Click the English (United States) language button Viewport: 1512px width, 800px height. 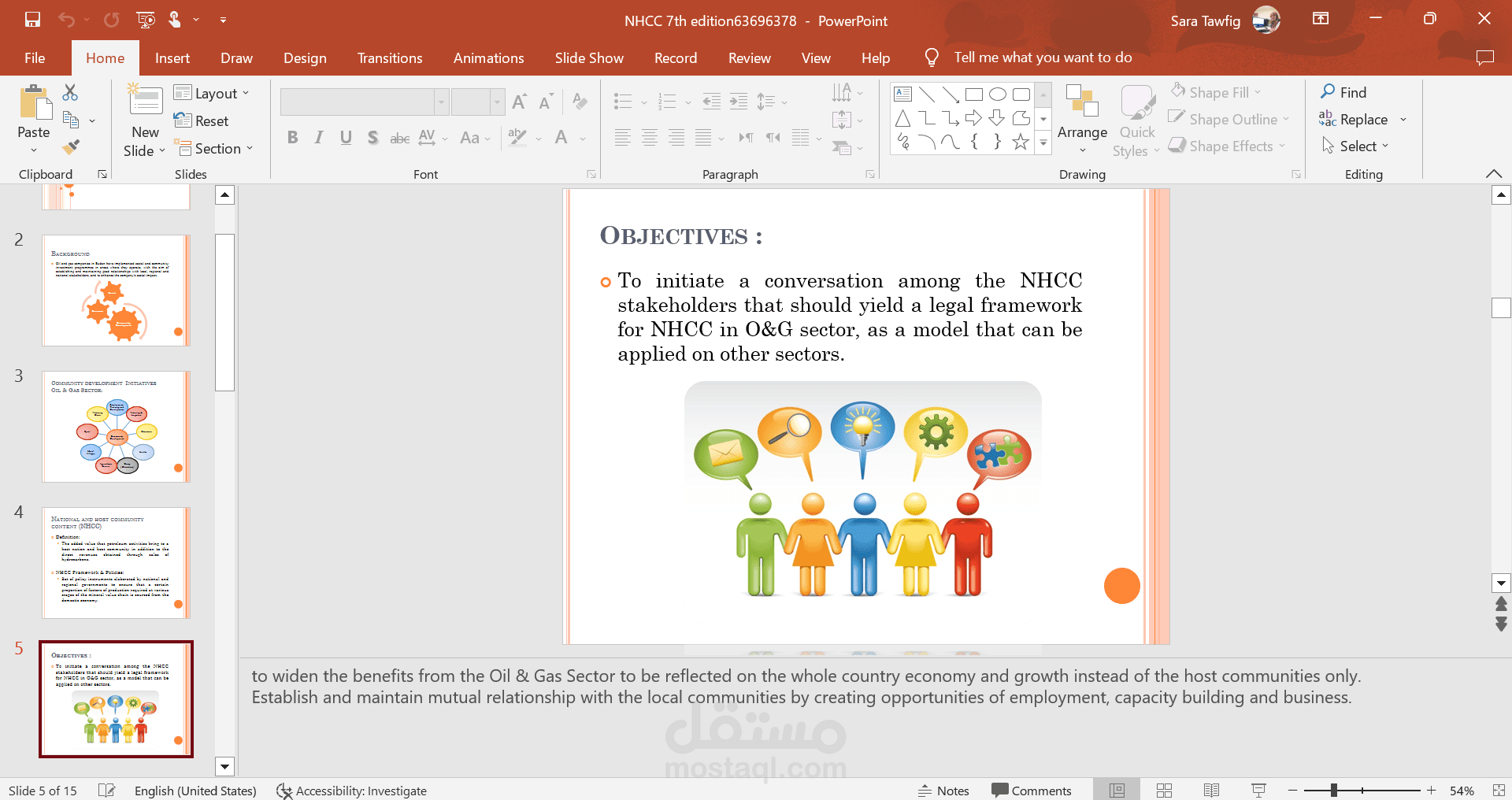(195, 791)
